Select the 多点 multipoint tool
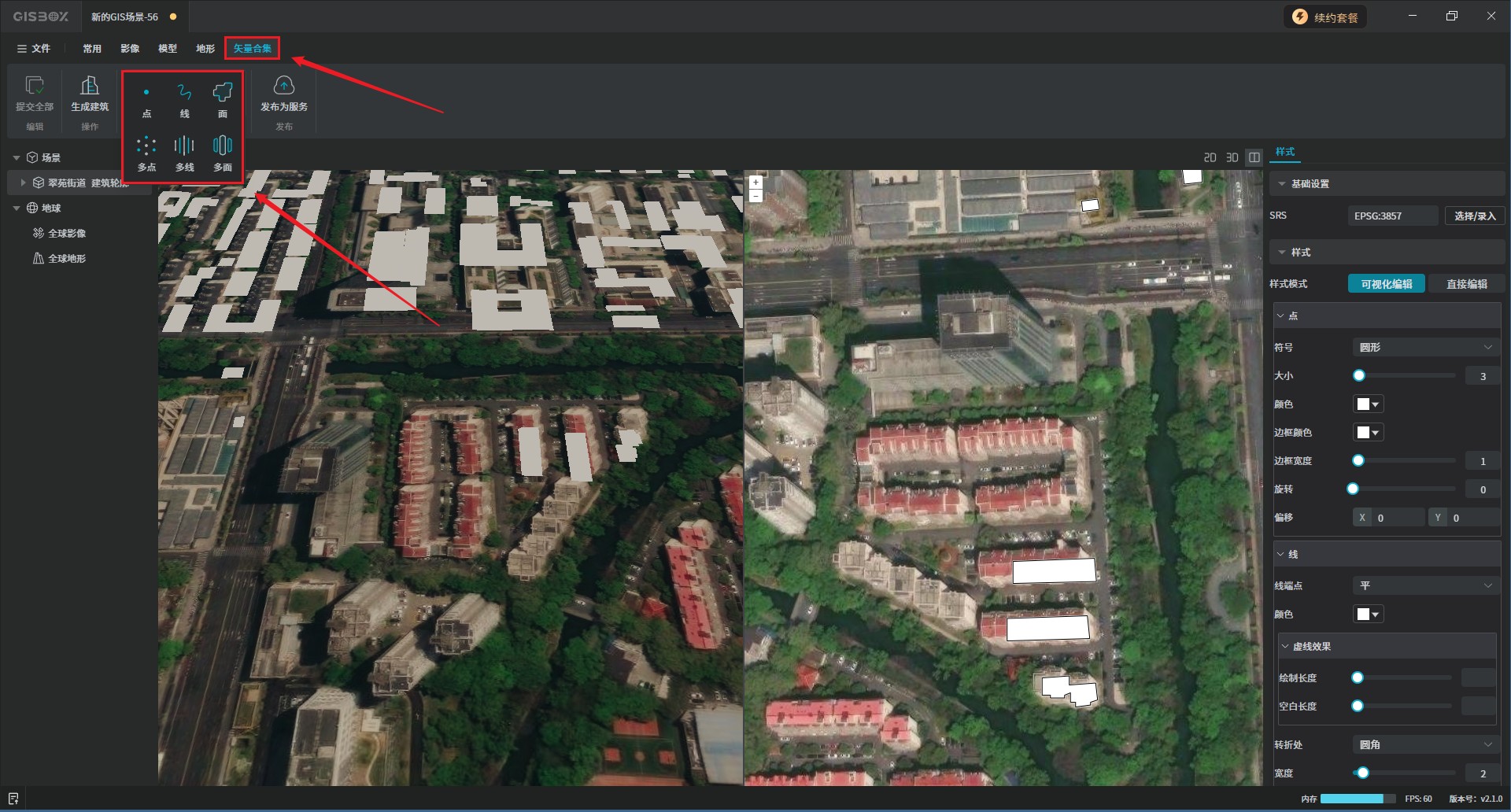Screen dimensions: 1511x812 pos(146,154)
